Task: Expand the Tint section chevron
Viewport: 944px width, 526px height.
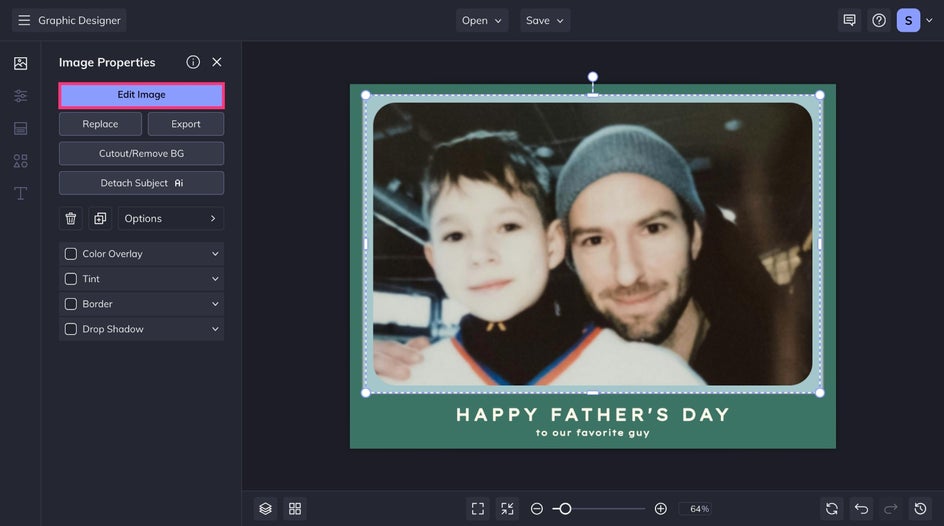Action: 215,279
